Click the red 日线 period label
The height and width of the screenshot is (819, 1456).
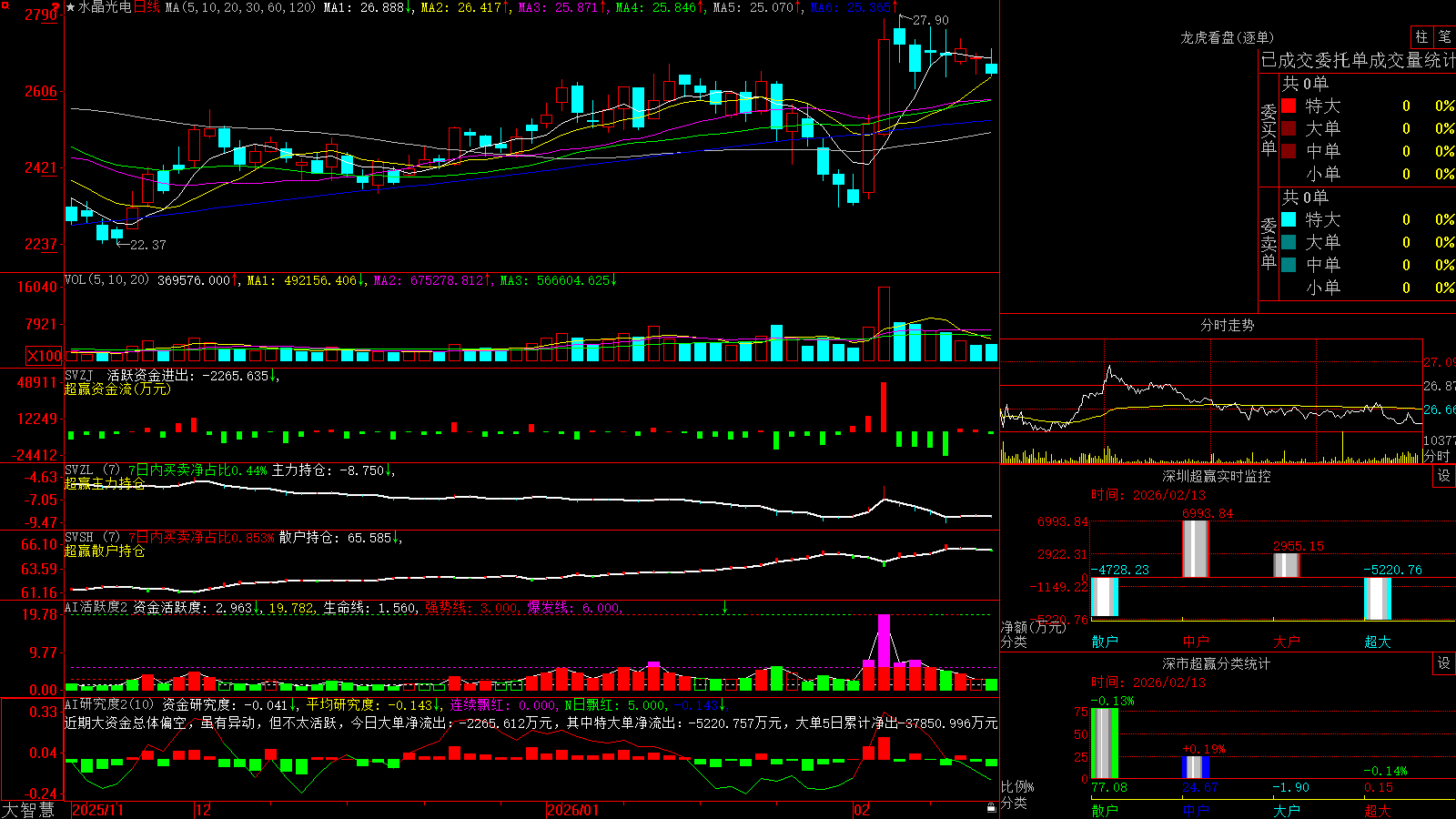pos(147,7)
